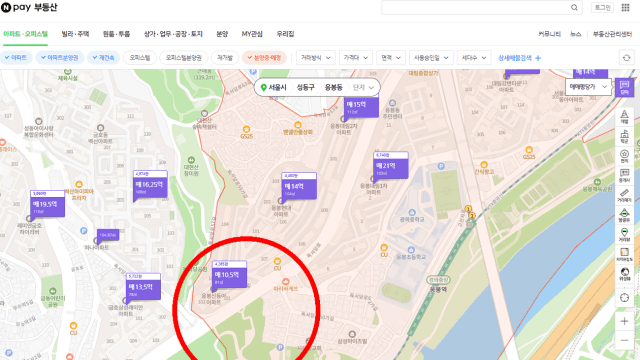Go to the Npay 부동산 home logo
The width and height of the screenshot is (640, 360).
pyautogui.click(x=29, y=7)
